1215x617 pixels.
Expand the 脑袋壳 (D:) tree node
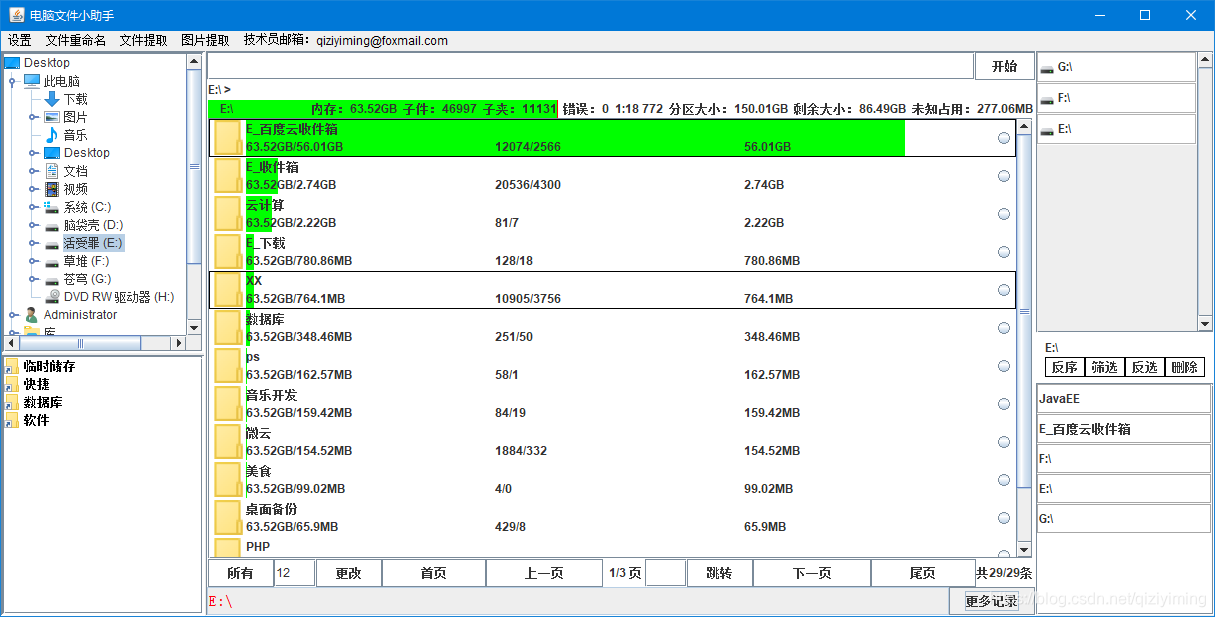pyautogui.click(x=33, y=225)
